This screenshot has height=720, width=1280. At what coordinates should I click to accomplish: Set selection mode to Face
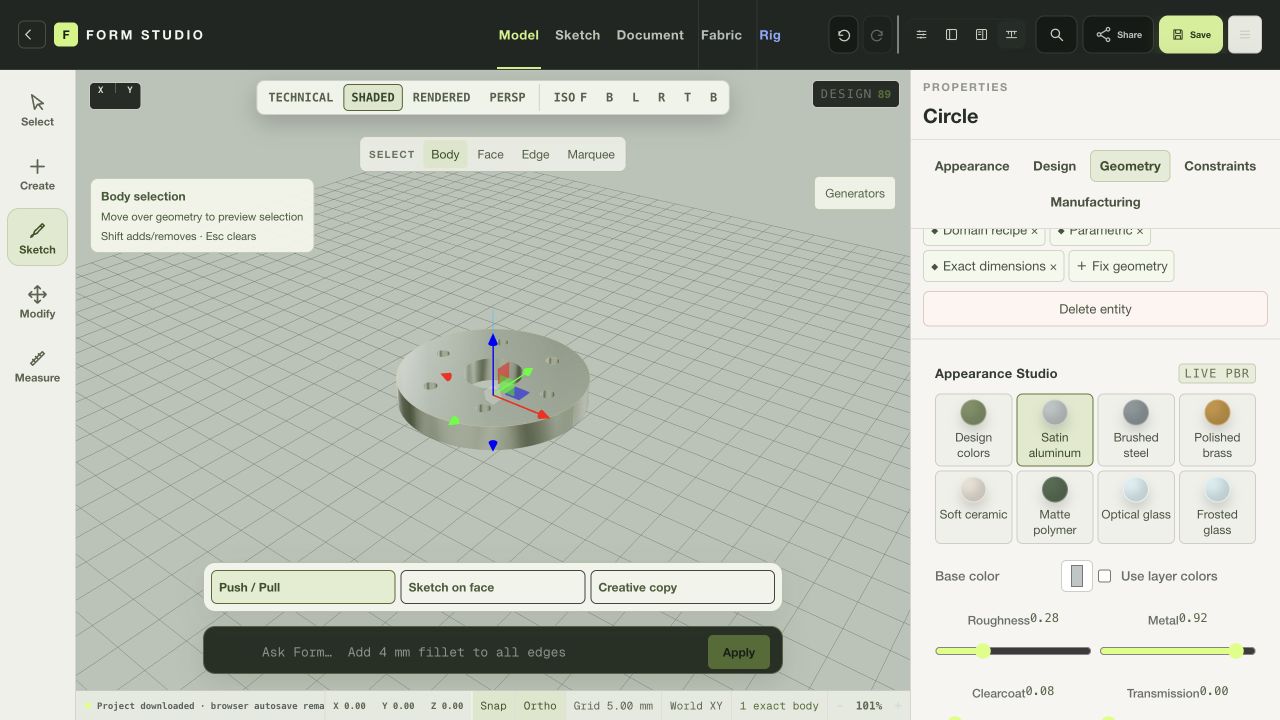pyautogui.click(x=490, y=154)
